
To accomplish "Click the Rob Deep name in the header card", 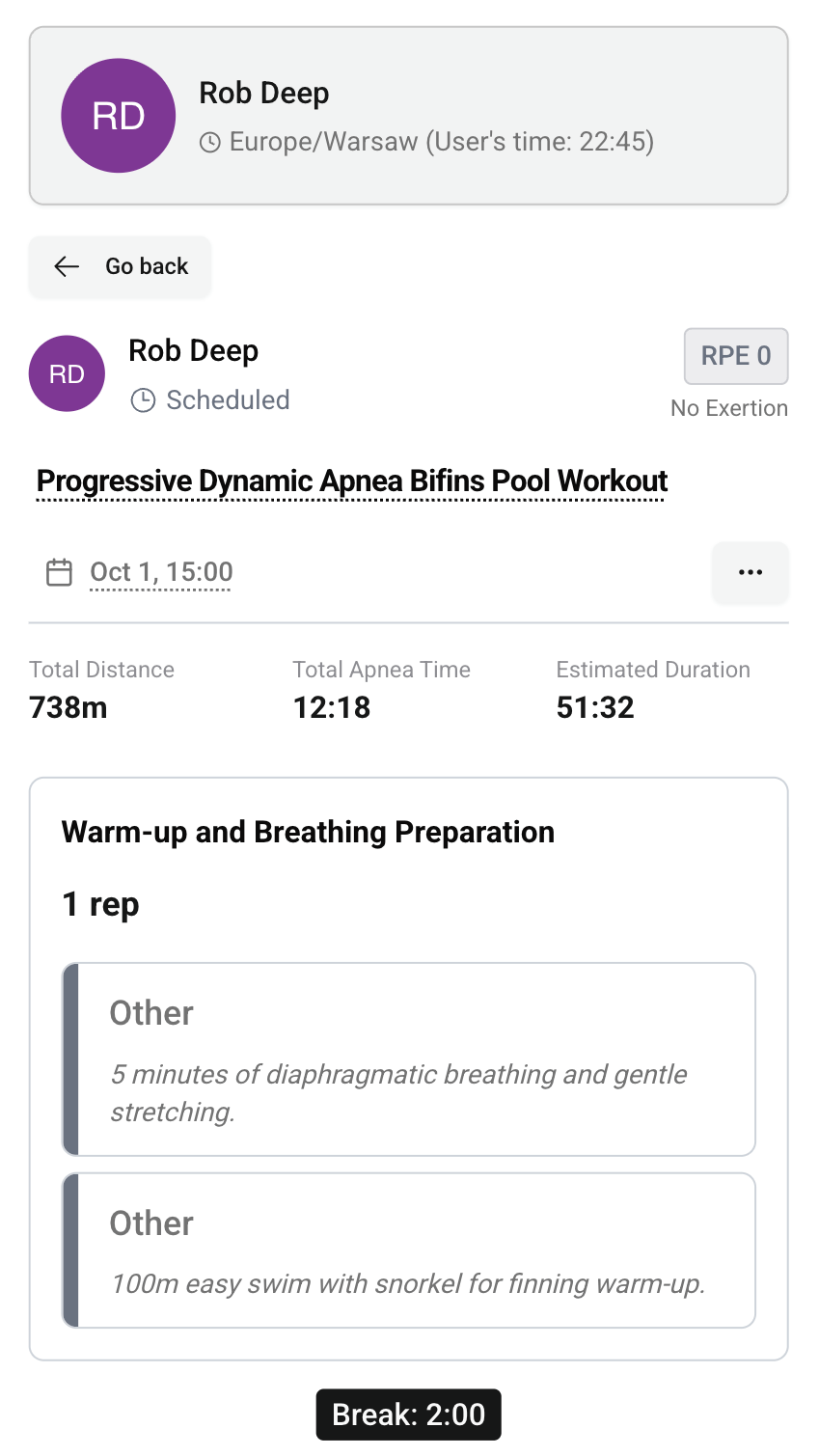I will pyautogui.click(x=264, y=93).
